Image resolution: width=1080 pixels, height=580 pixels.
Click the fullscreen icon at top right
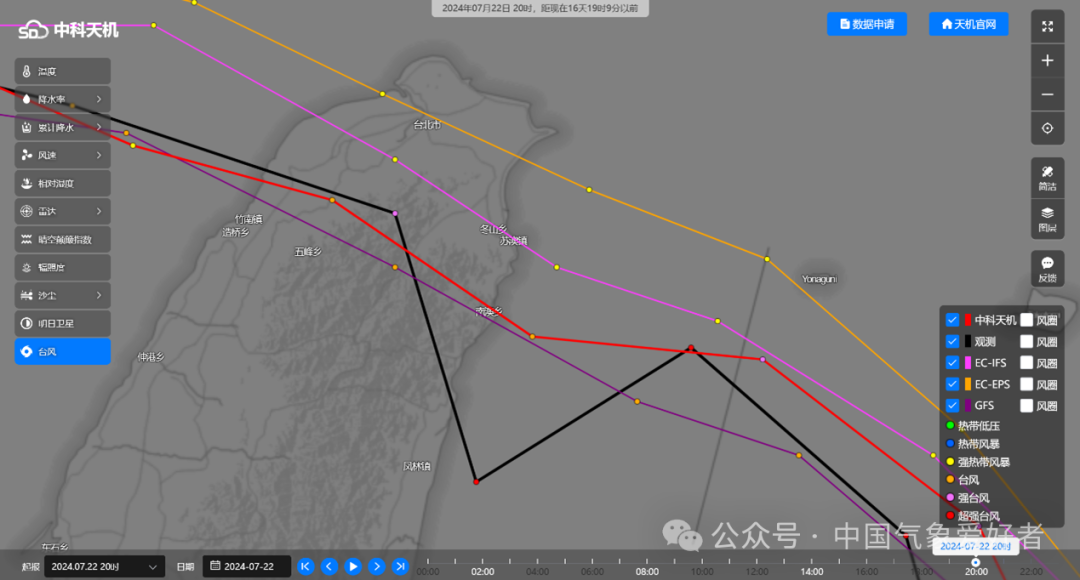pos(1047,27)
